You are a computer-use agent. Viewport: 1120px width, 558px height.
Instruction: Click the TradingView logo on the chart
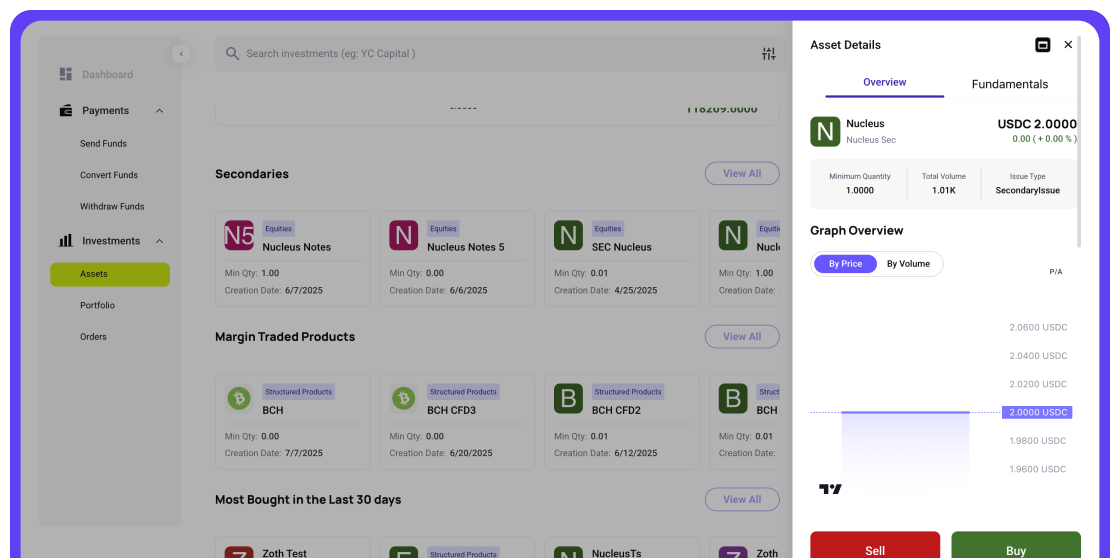pos(830,489)
